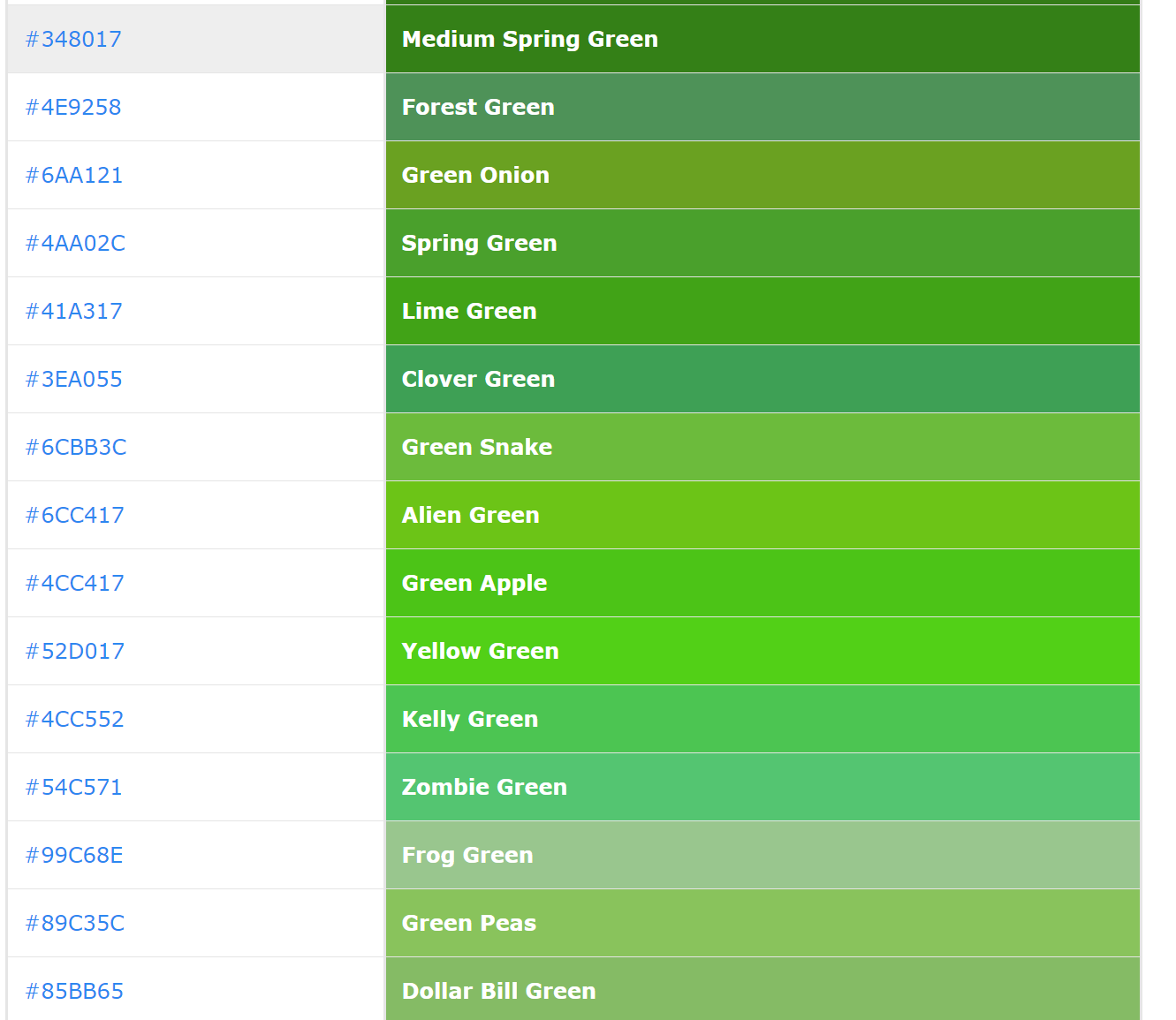Open the hex code link #348017
This screenshot has height=1020, width=1176.
[x=73, y=39]
